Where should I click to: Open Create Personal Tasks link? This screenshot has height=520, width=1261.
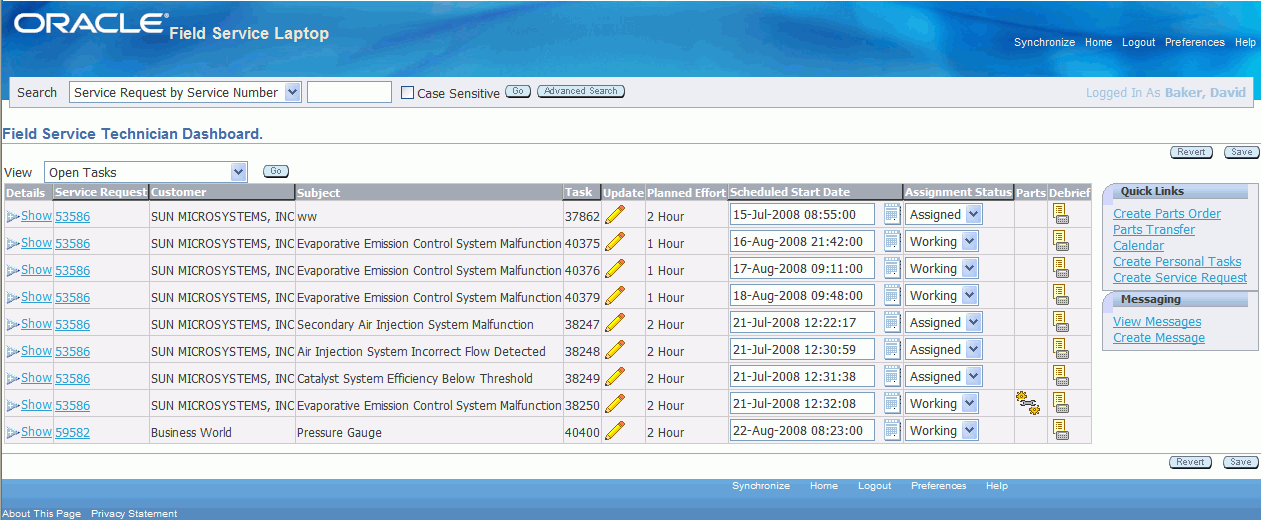click(x=1177, y=261)
